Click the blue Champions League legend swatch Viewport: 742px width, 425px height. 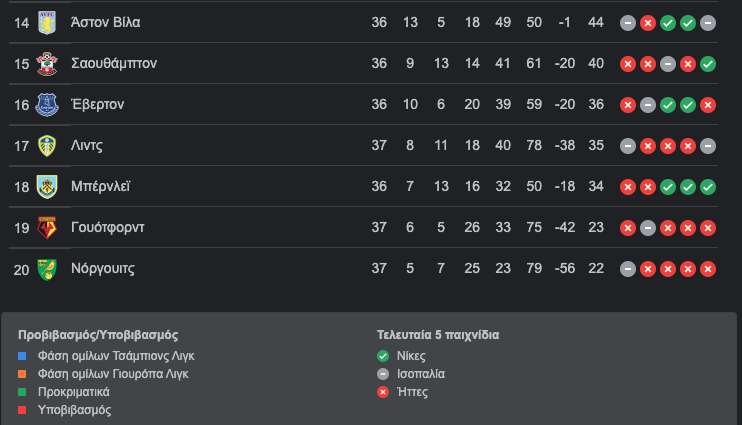tap(22, 356)
